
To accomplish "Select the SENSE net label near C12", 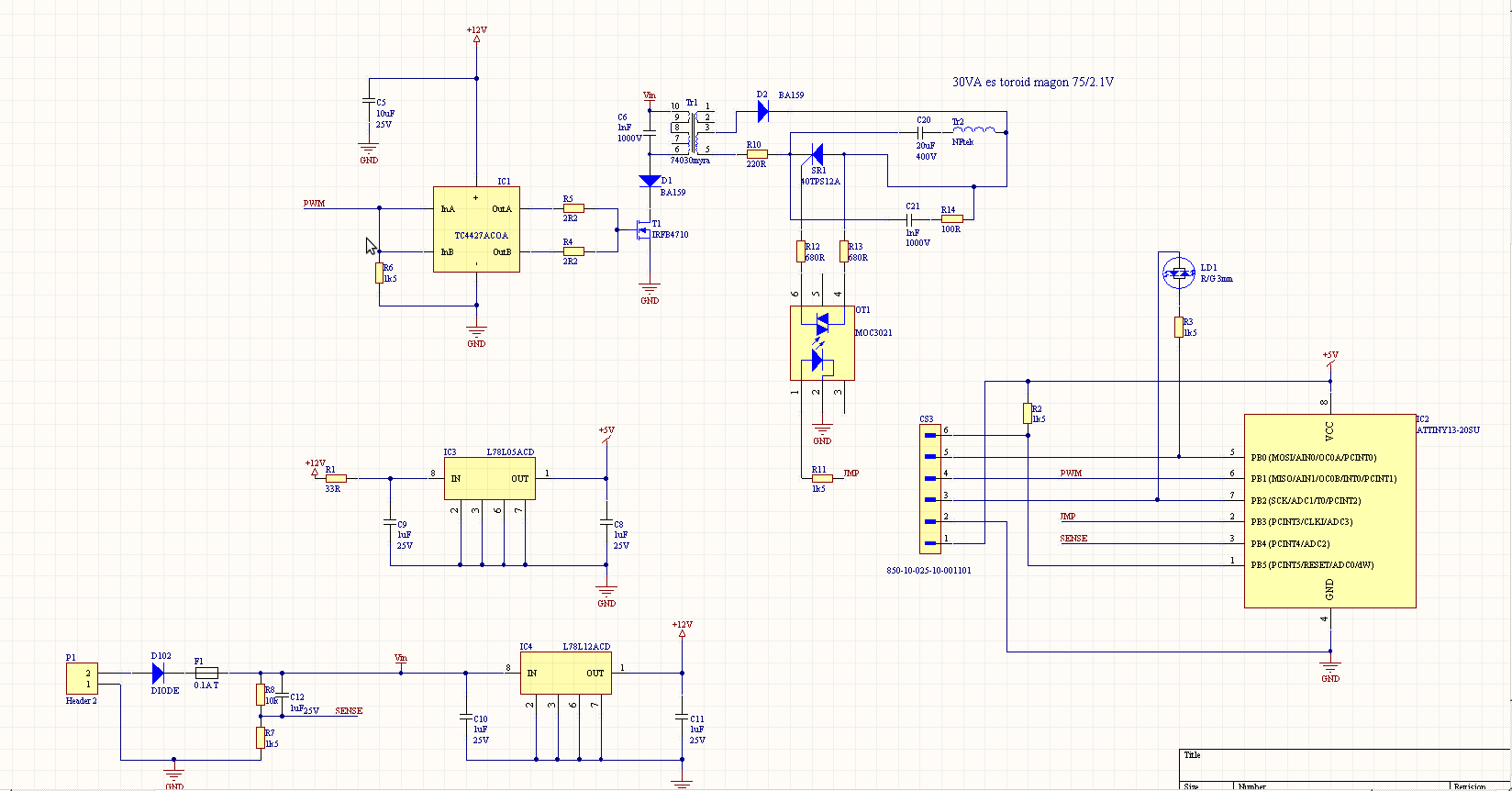I will click(x=349, y=711).
